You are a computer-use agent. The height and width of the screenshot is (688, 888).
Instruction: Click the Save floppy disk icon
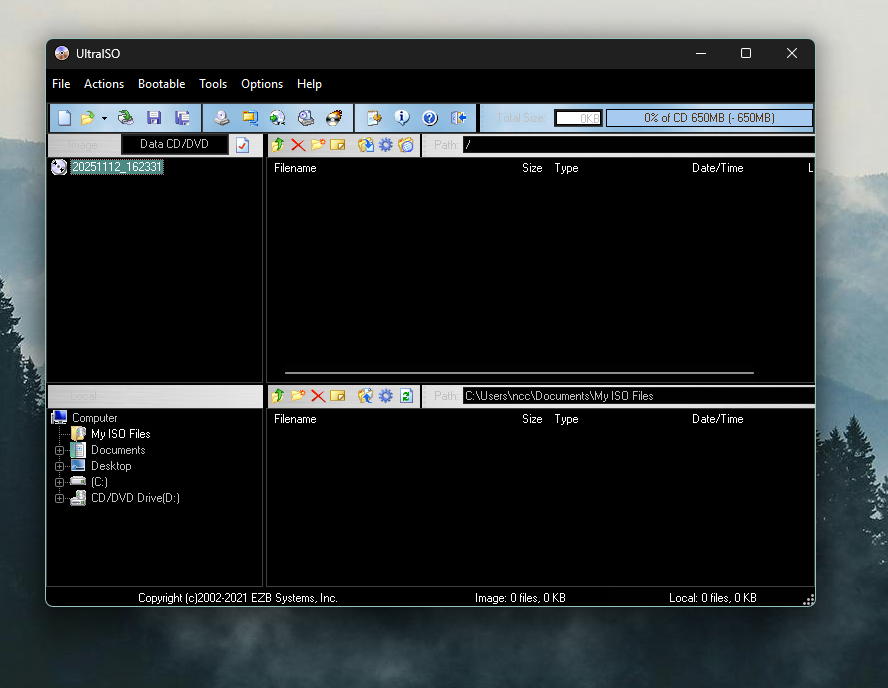coord(154,118)
